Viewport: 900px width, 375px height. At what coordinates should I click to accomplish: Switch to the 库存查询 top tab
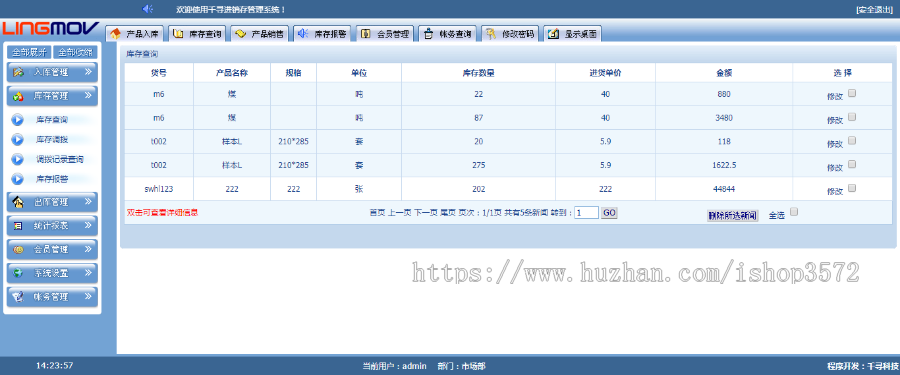pyautogui.click(x=197, y=34)
